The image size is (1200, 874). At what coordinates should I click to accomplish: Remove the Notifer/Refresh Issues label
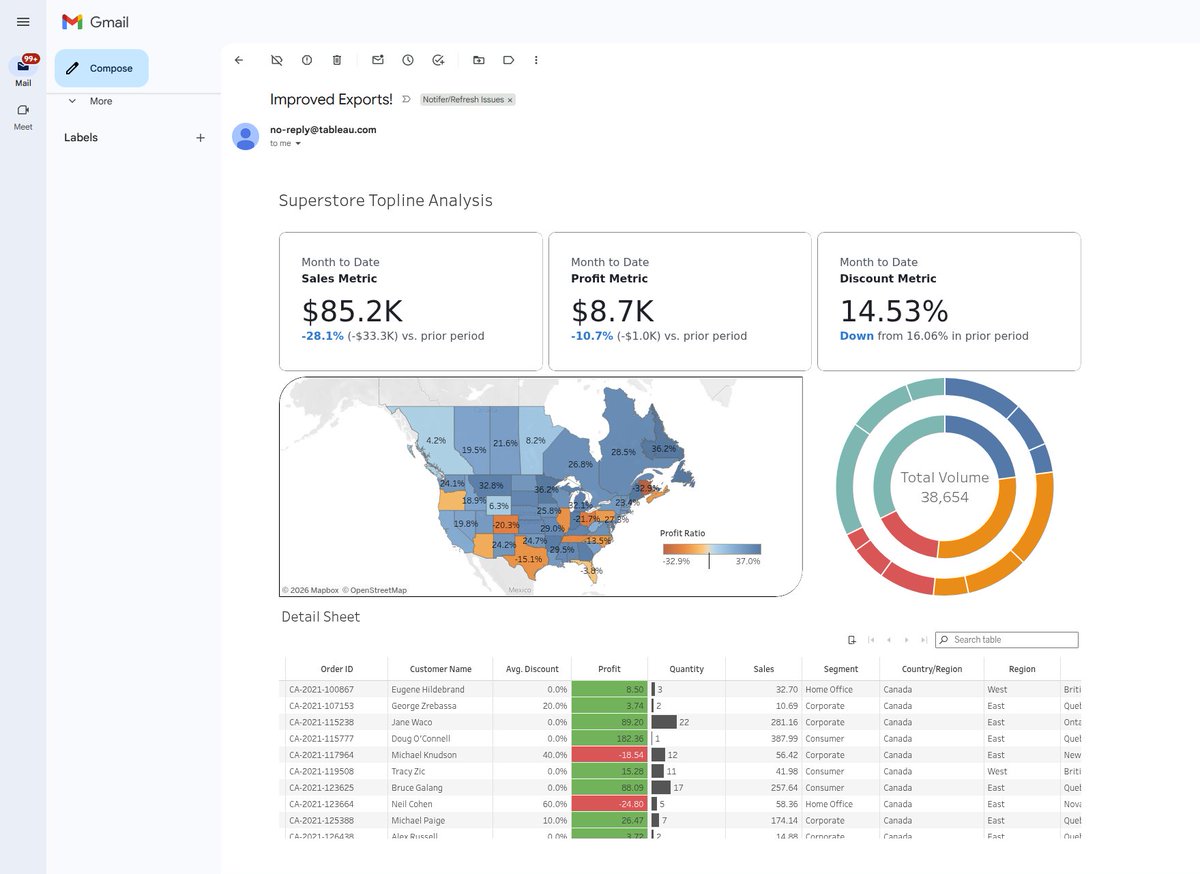(x=510, y=100)
